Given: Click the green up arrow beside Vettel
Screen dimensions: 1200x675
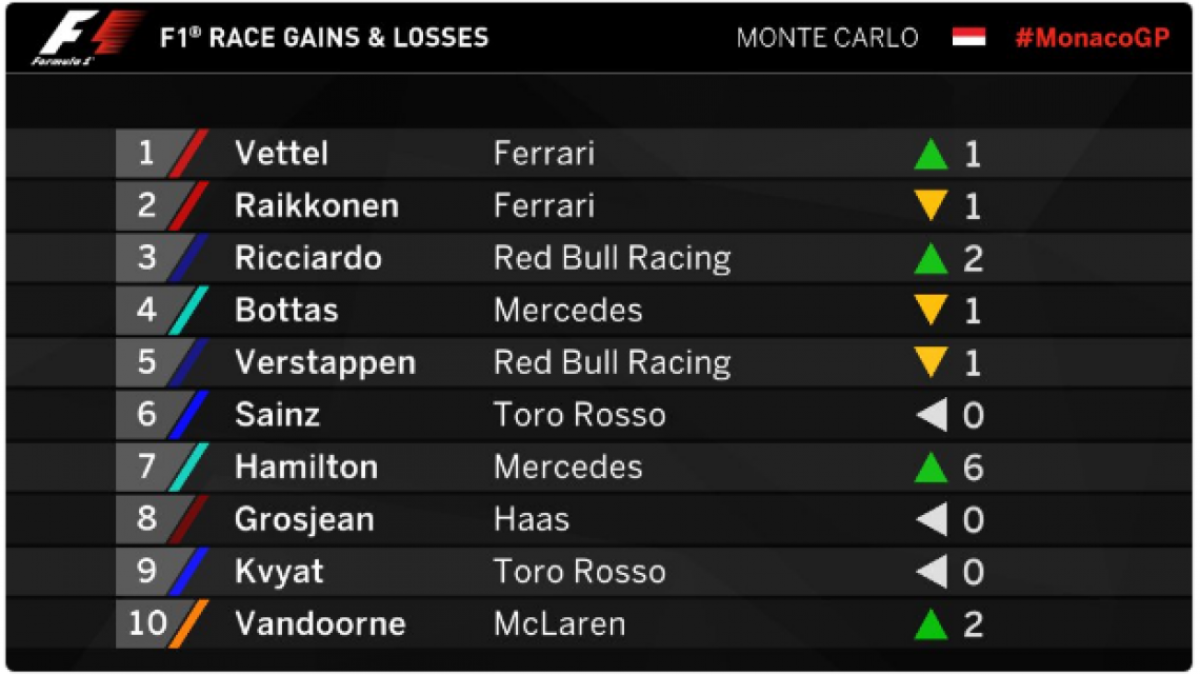Looking at the screenshot, I should pos(931,154).
